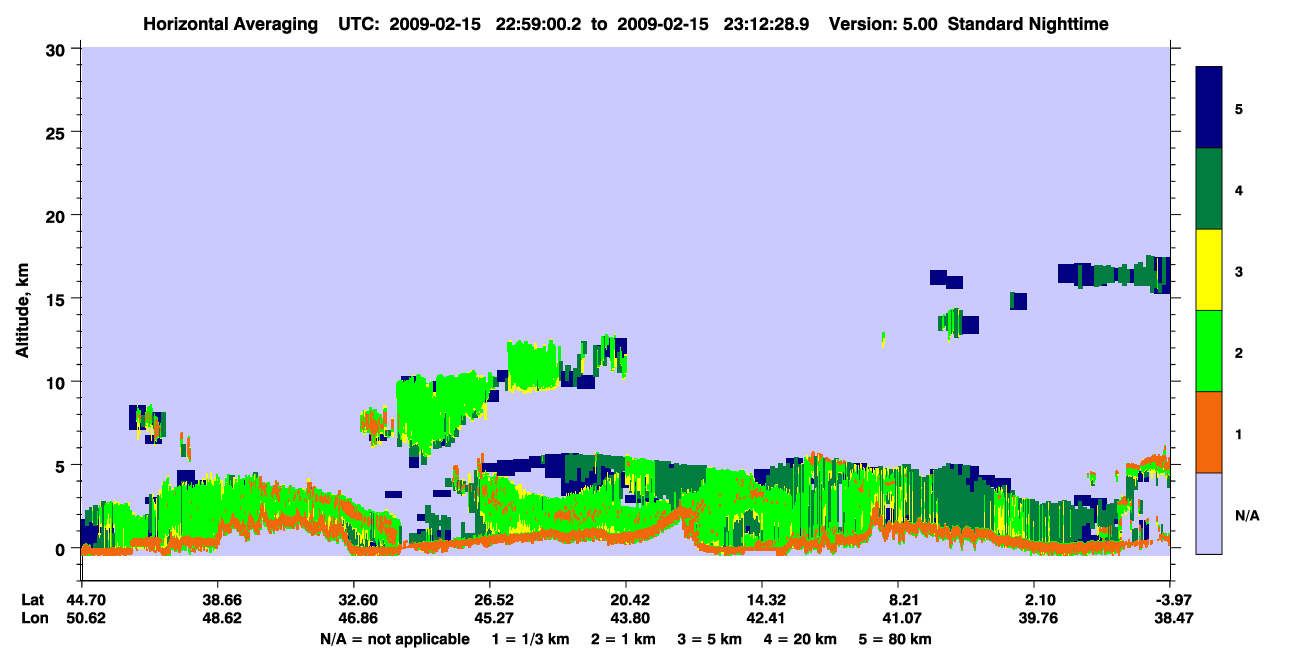The height and width of the screenshot is (667, 1300).
Task: Click legend entry '1 = 1/3 km'
Action: click(529, 639)
